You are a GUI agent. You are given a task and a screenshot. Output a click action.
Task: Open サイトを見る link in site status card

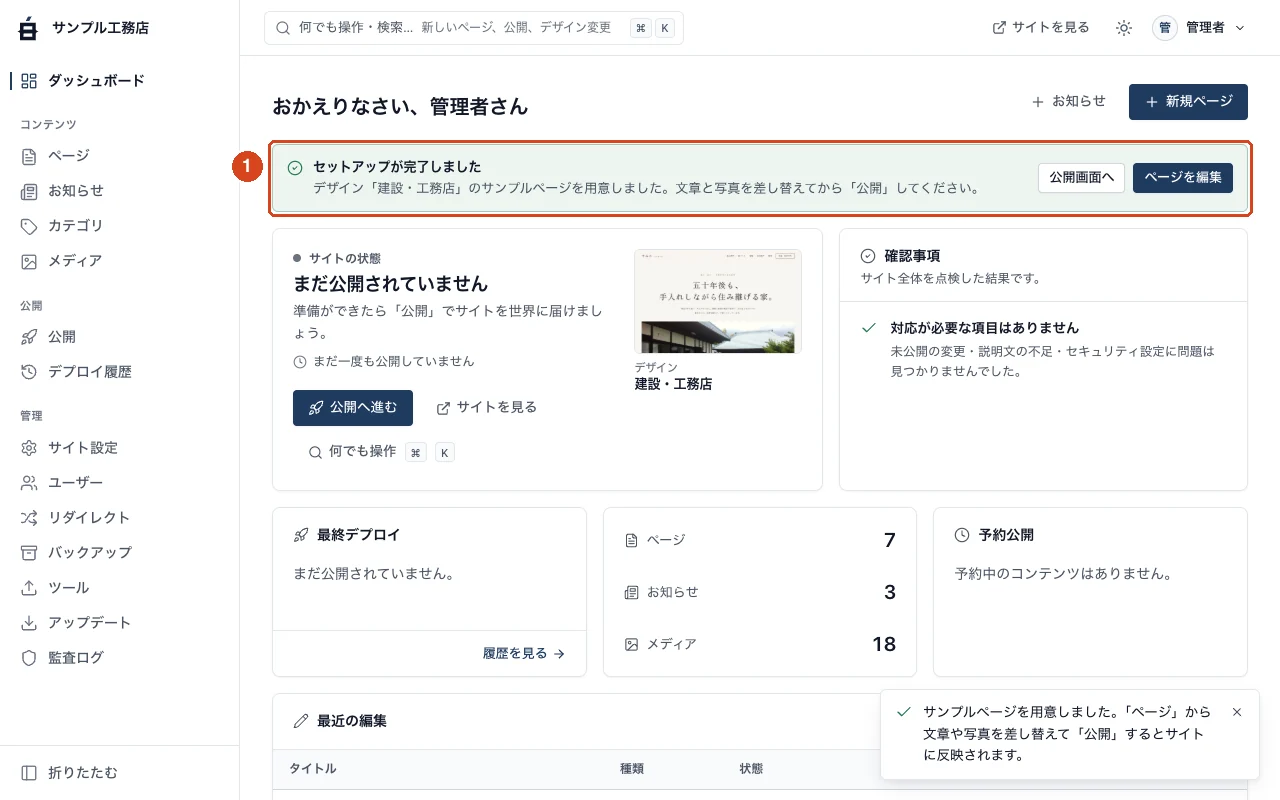point(487,408)
